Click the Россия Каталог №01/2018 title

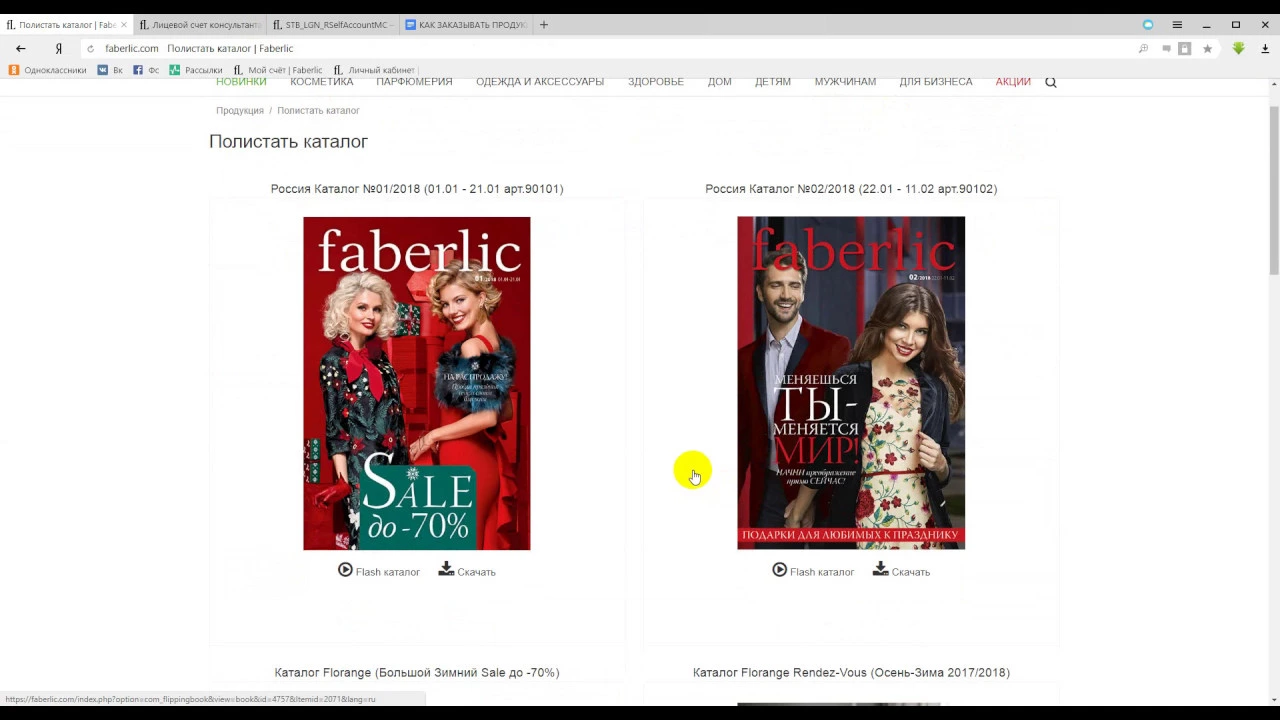pos(417,189)
